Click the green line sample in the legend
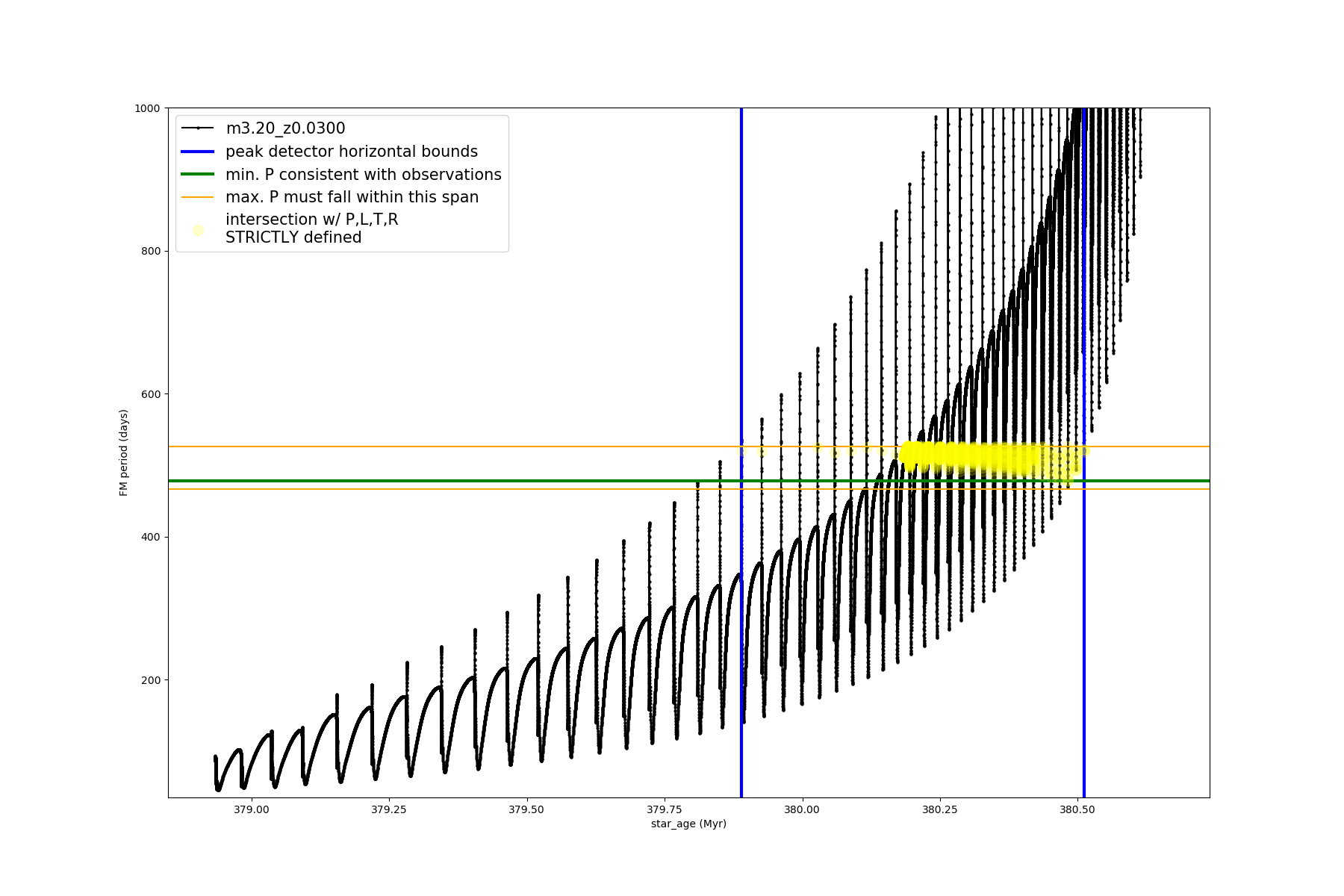 tap(198, 175)
